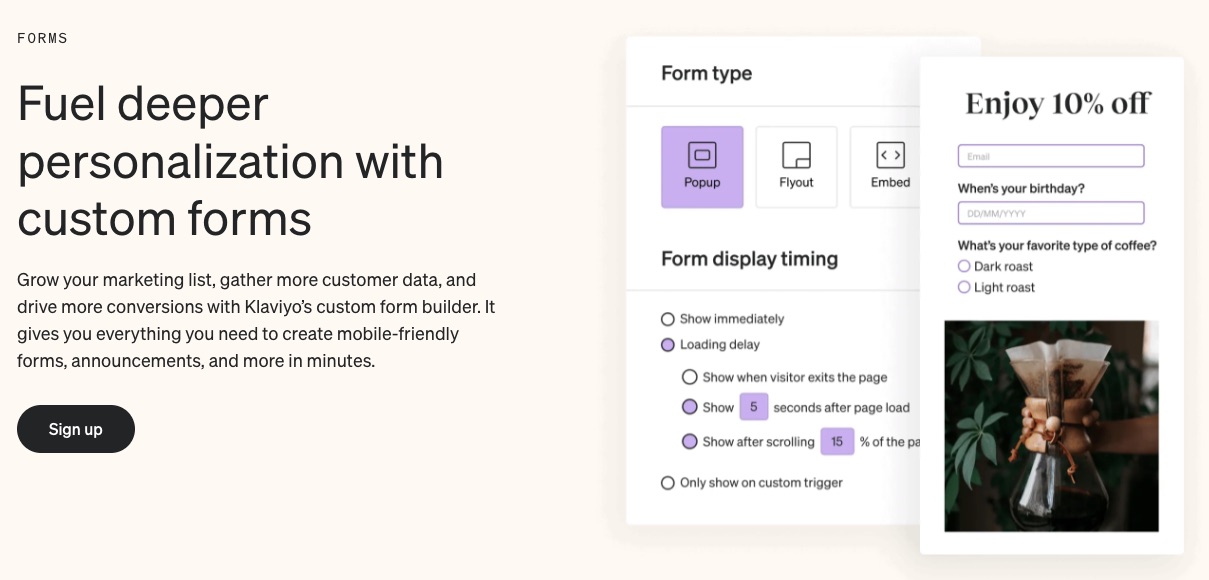Toggle Show after scrolling option
Image resolution: width=1209 pixels, height=580 pixels.
pyautogui.click(x=690, y=441)
